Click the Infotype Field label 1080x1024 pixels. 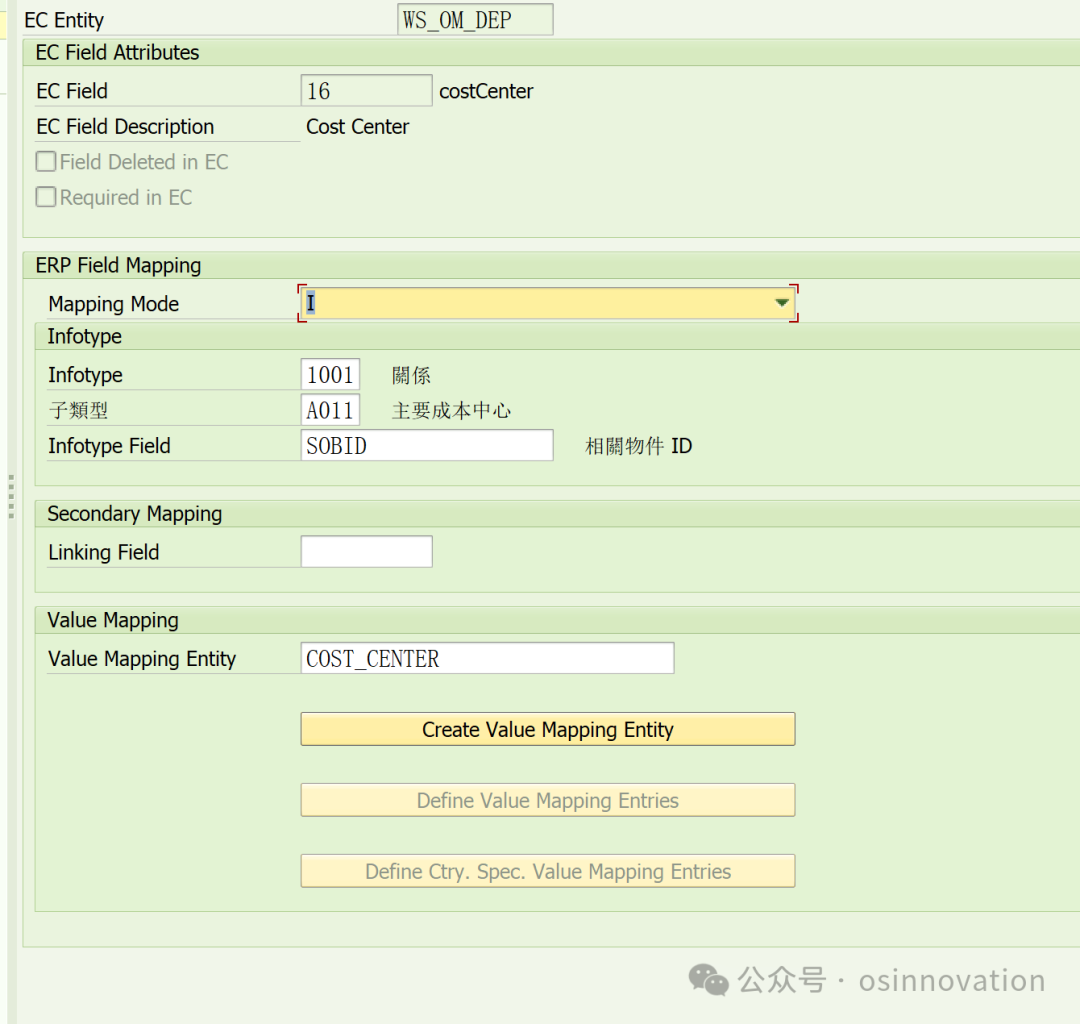click(109, 446)
